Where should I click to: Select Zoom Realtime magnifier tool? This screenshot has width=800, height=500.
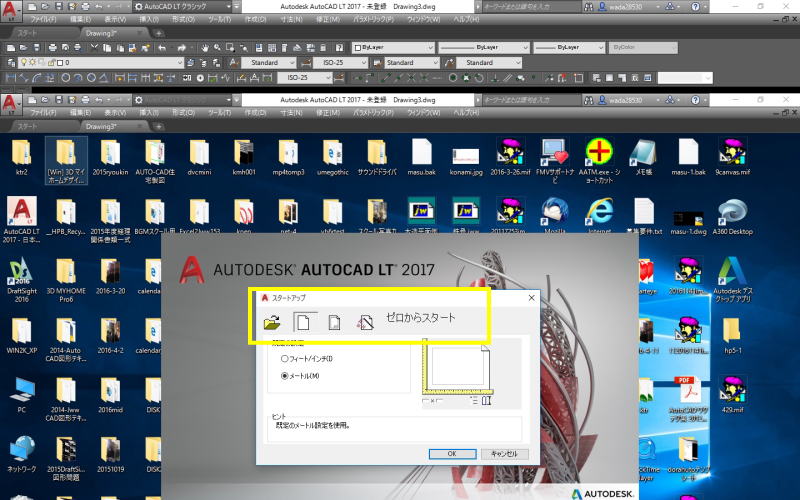[x=217, y=47]
